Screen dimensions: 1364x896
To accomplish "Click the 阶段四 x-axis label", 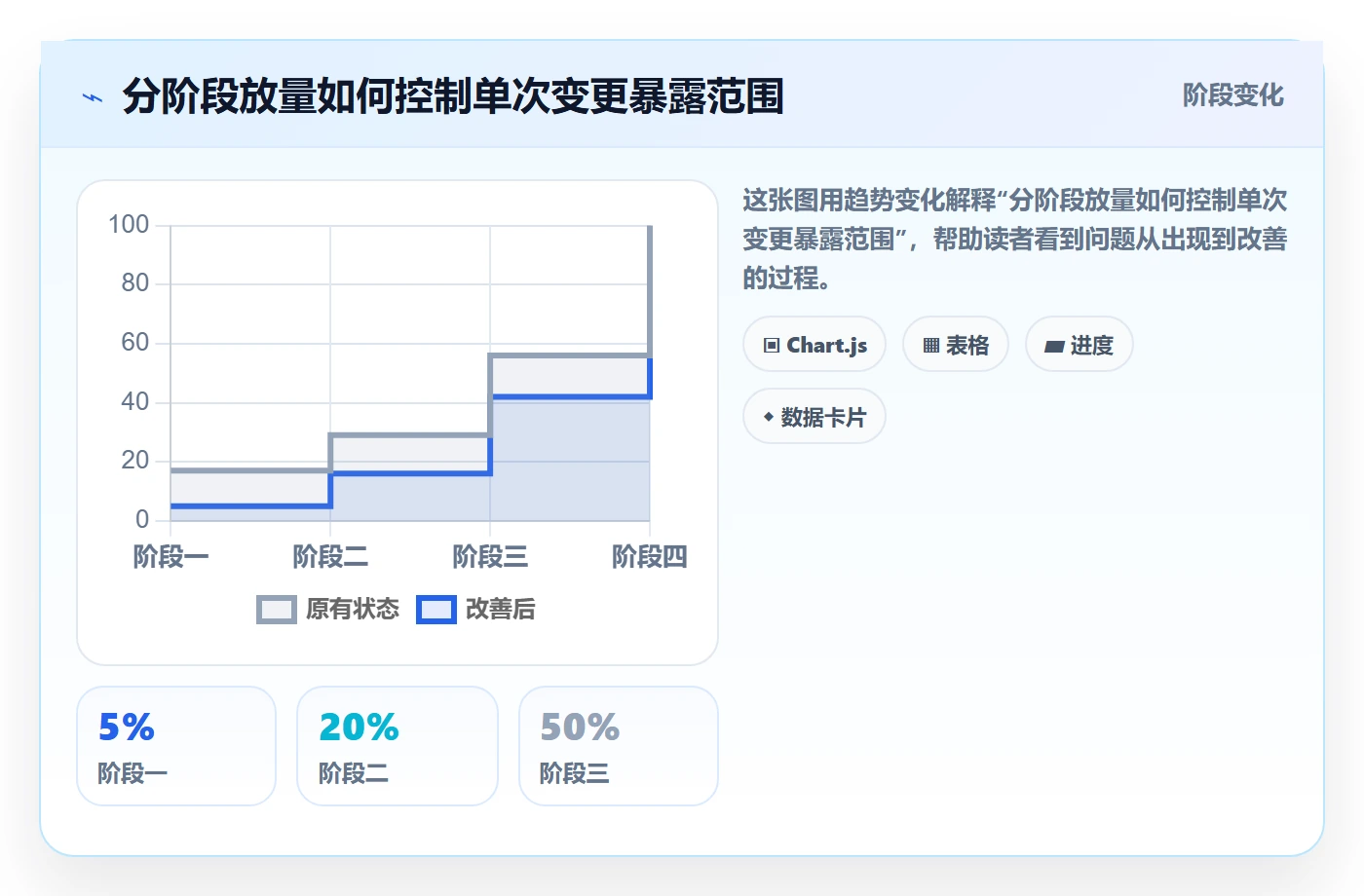I will (x=650, y=557).
